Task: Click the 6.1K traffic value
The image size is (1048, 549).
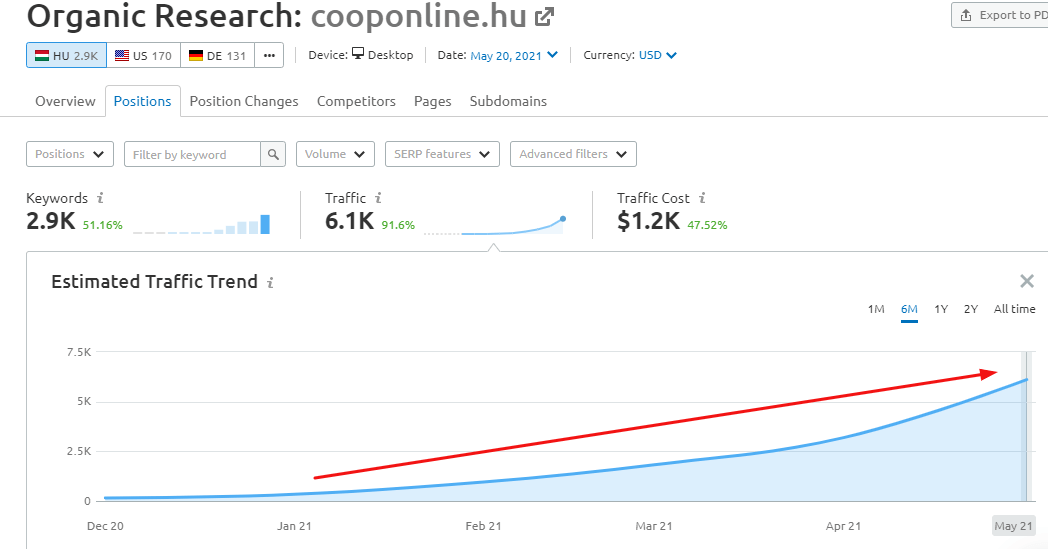Action: (x=350, y=221)
